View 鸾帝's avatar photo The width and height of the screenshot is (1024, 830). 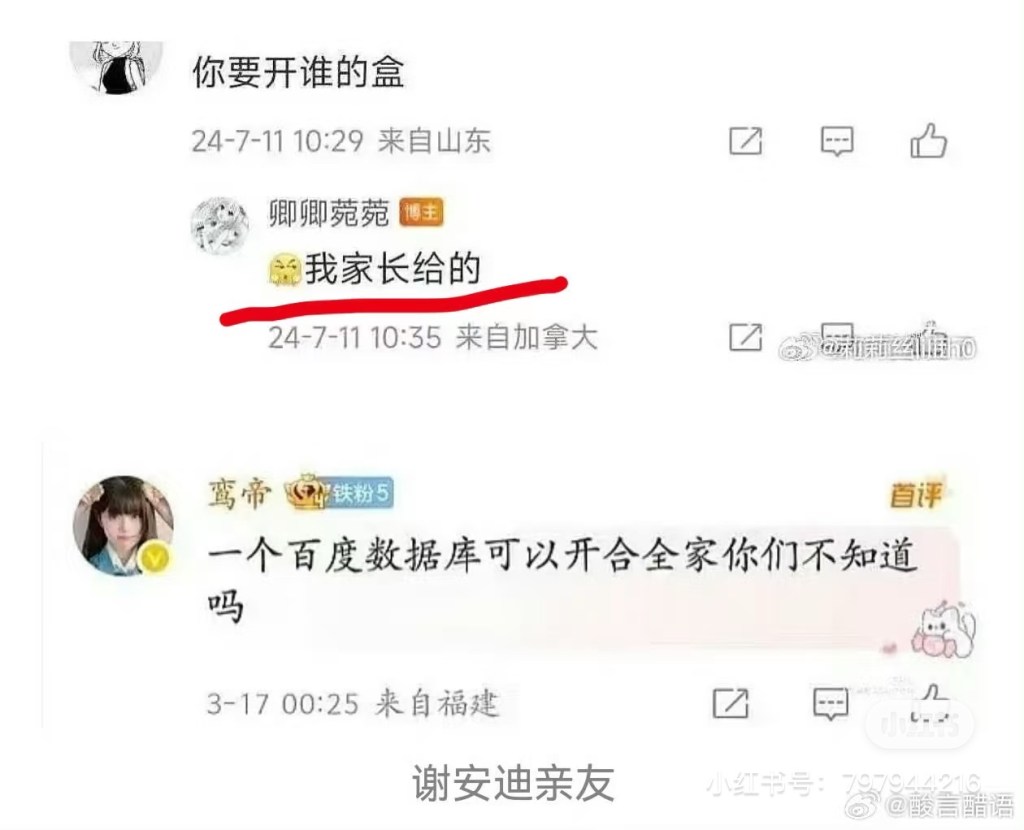click(x=123, y=526)
